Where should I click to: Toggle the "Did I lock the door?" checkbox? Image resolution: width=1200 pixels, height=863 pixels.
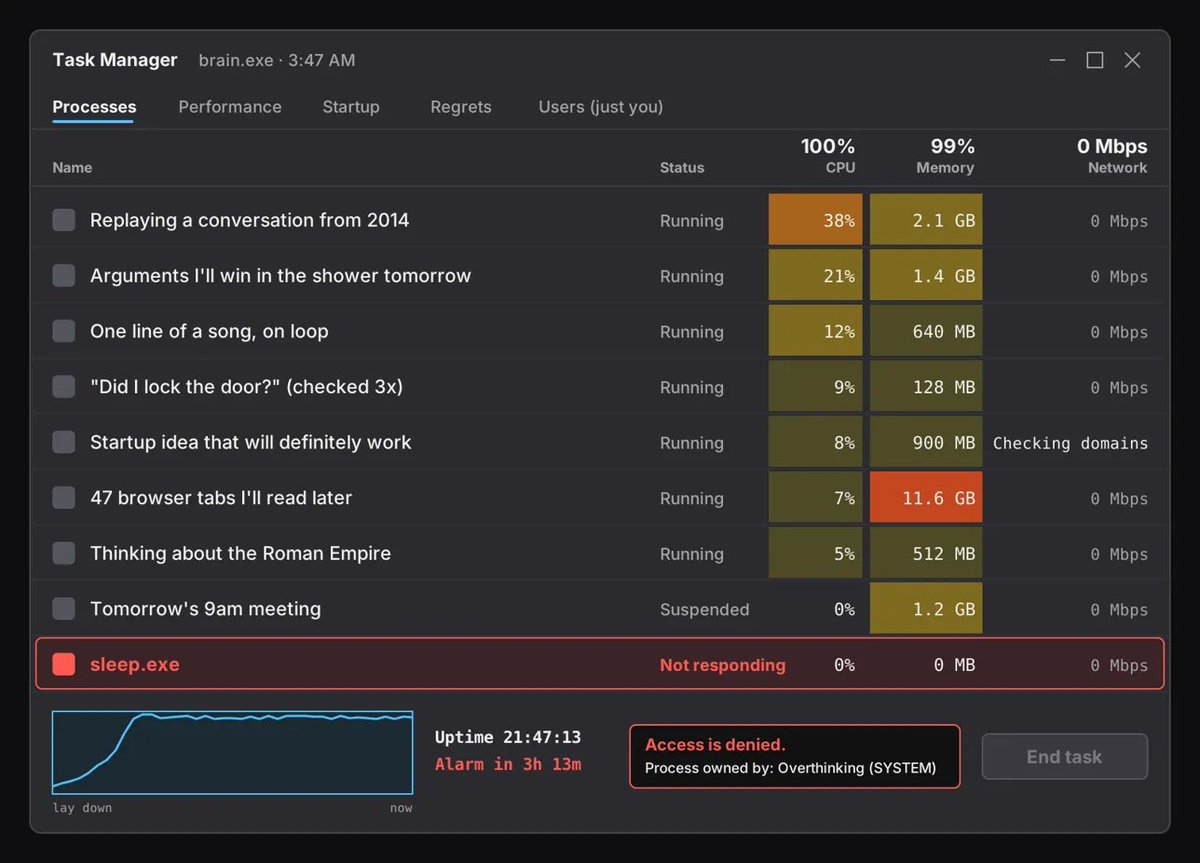point(64,387)
